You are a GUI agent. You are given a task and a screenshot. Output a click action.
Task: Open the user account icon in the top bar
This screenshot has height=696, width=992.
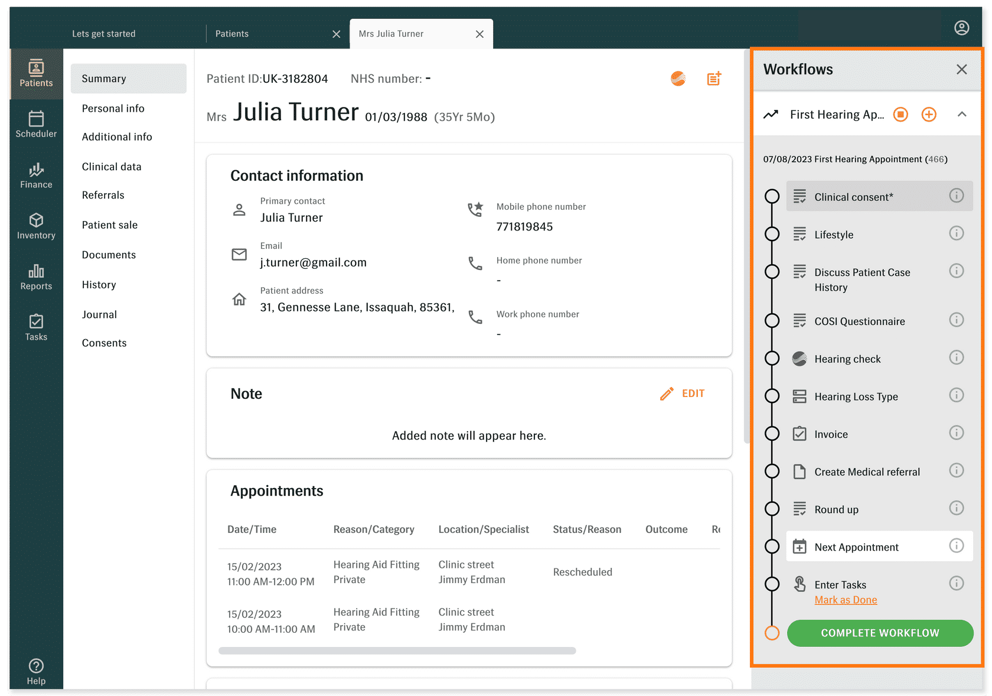coord(961,27)
